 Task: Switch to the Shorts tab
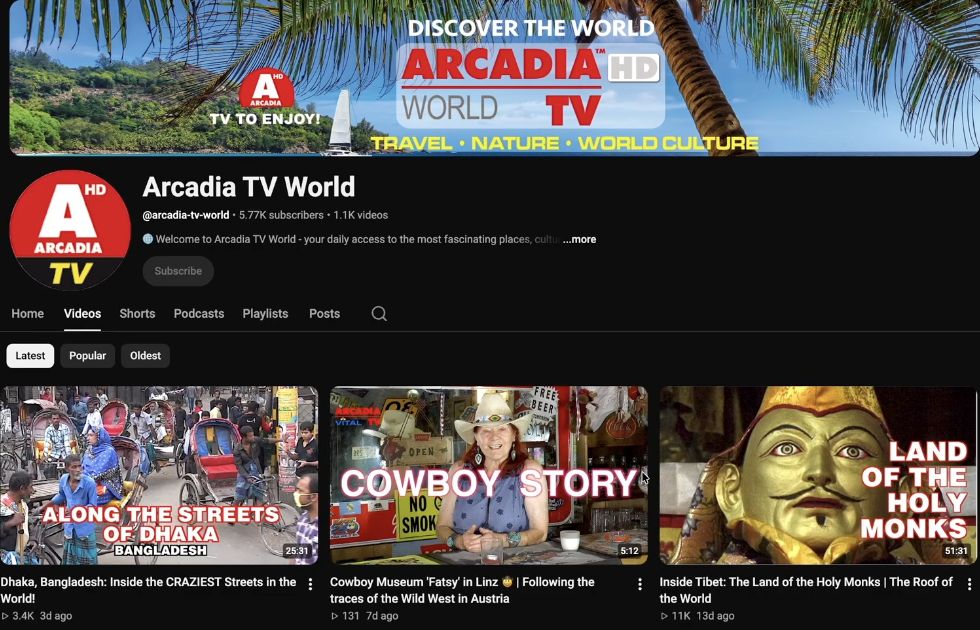click(137, 314)
